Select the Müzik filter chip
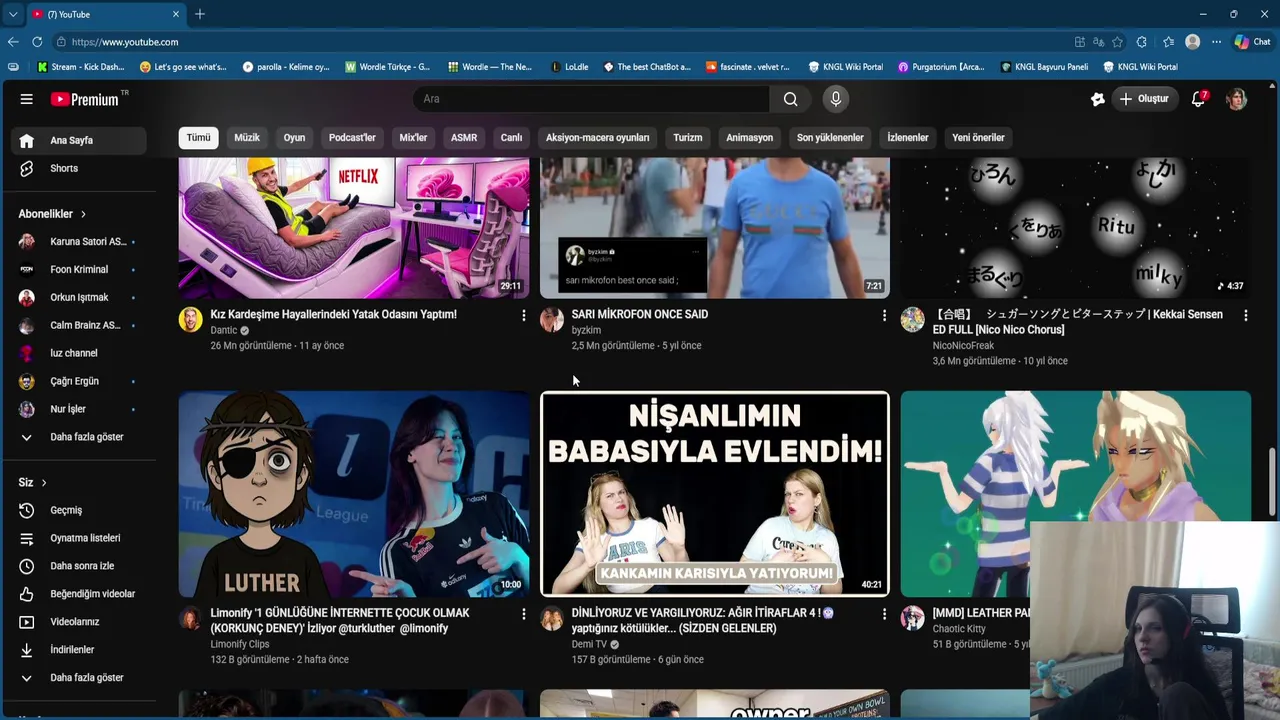The height and width of the screenshot is (720, 1280). tap(247, 138)
